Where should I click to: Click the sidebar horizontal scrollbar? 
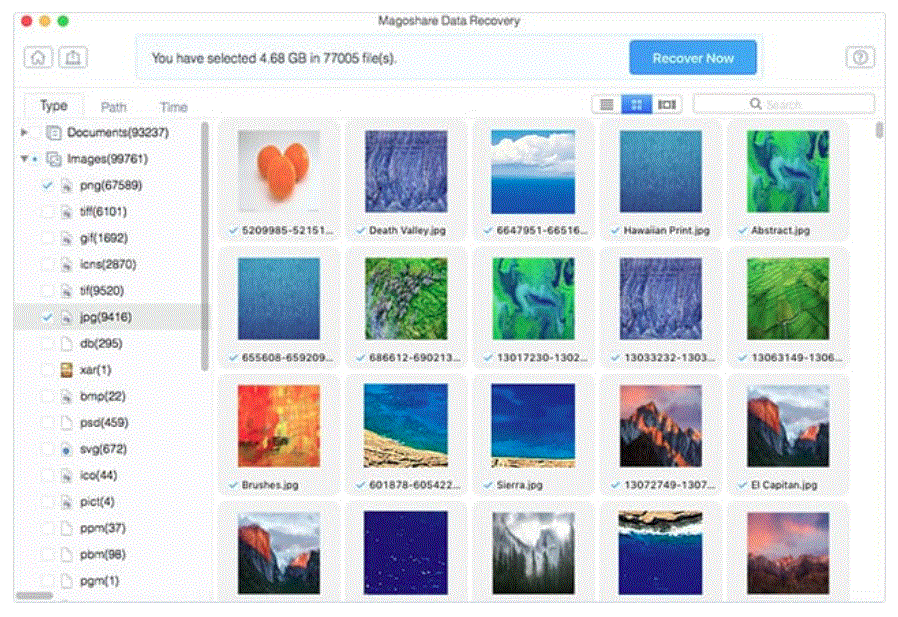coord(34,596)
